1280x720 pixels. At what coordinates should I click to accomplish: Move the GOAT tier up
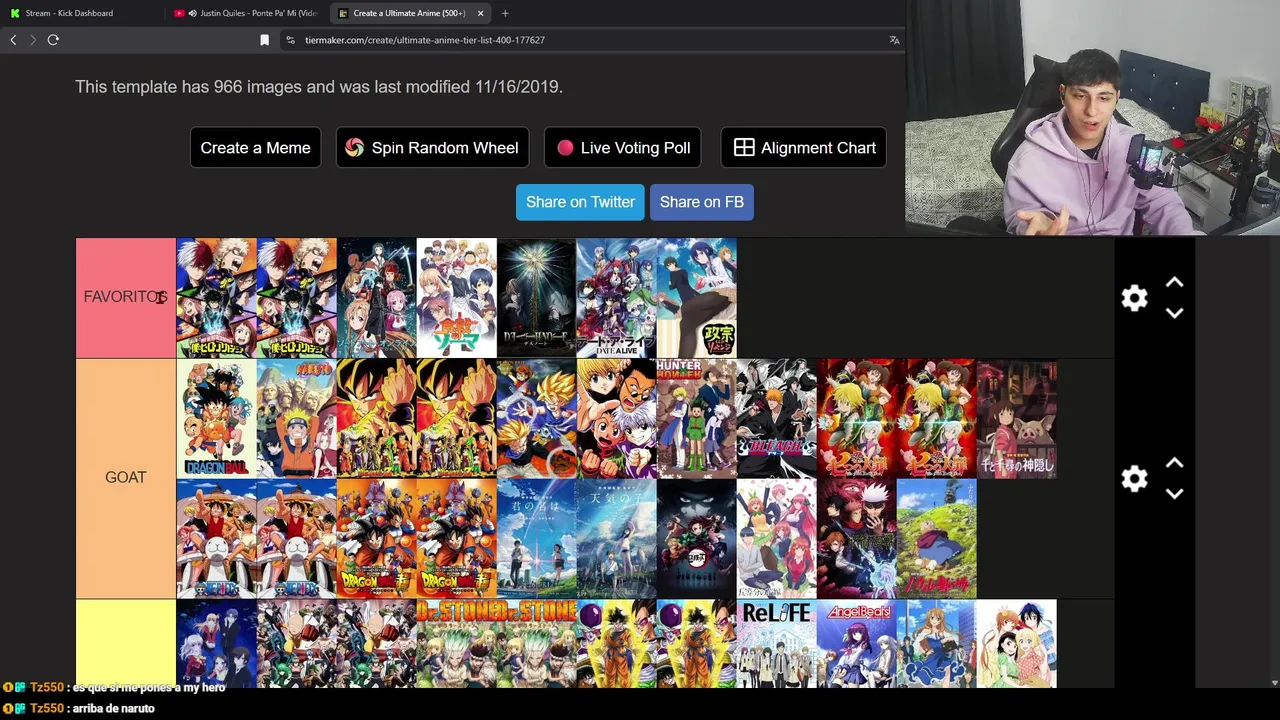(x=1175, y=463)
